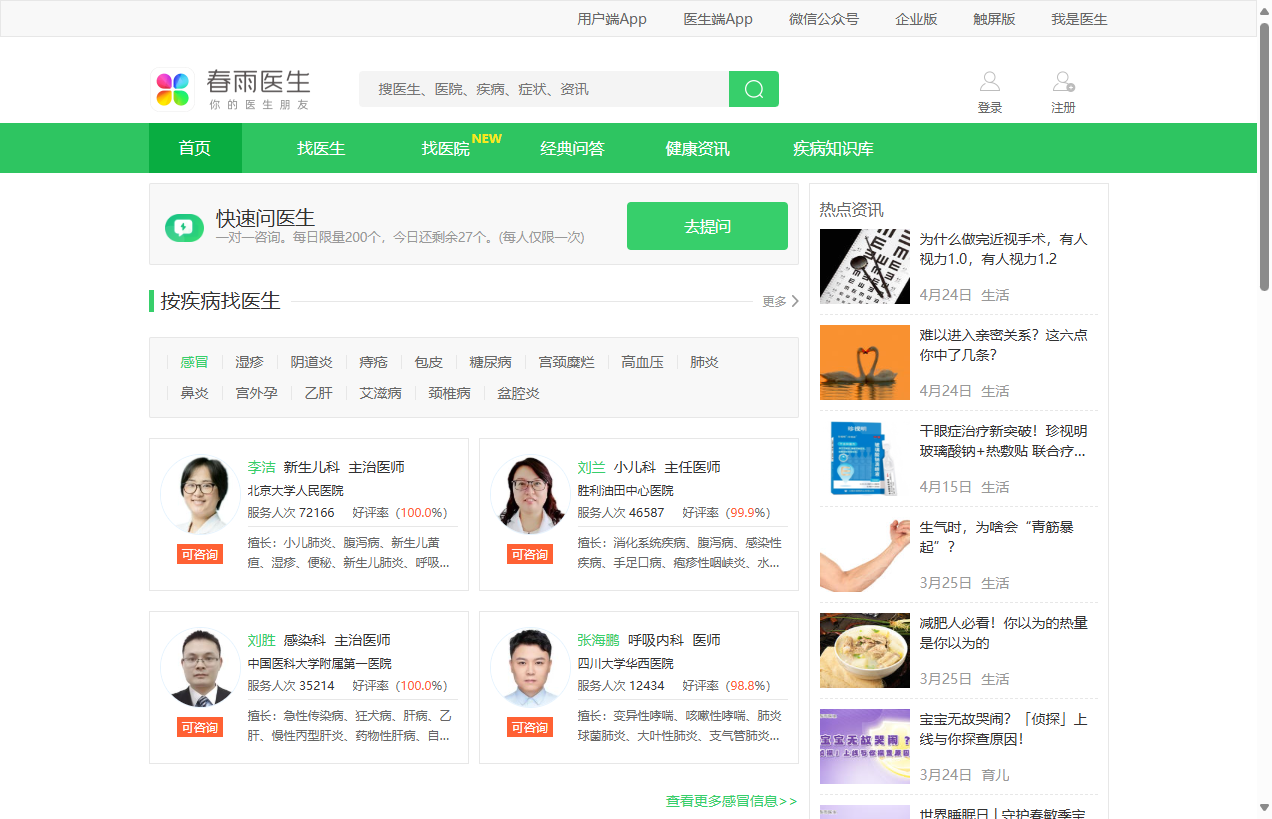Select the 糖尿病 disease filter

(x=490, y=362)
